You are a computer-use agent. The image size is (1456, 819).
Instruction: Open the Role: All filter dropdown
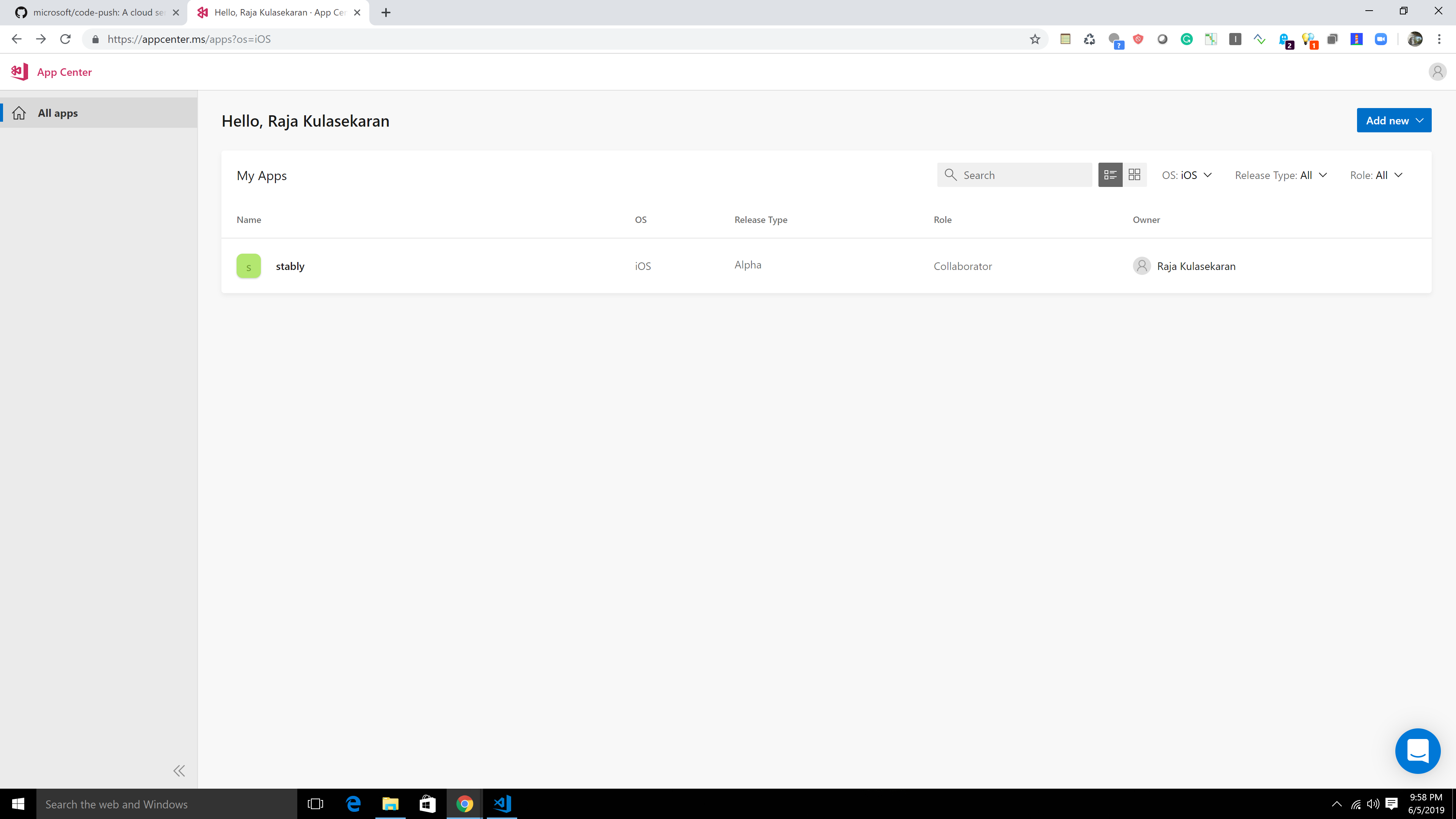tap(1376, 175)
